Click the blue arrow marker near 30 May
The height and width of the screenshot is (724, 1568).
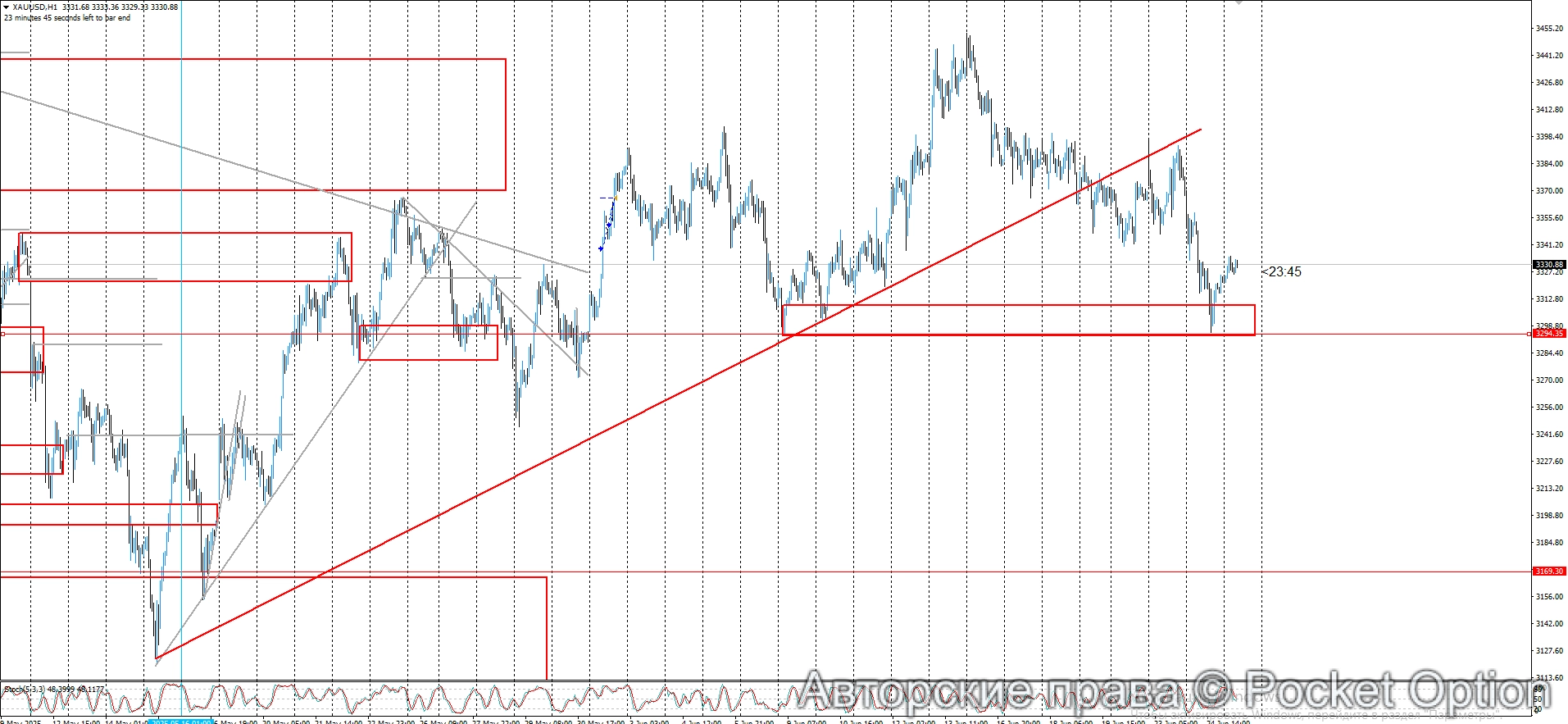(601, 248)
